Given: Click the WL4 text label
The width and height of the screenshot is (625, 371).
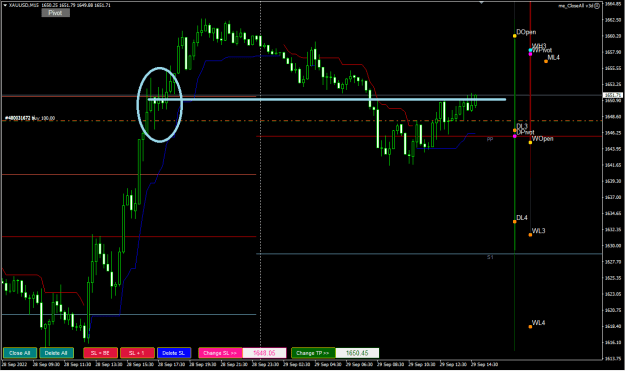Looking at the screenshot, I should point(539,323).
